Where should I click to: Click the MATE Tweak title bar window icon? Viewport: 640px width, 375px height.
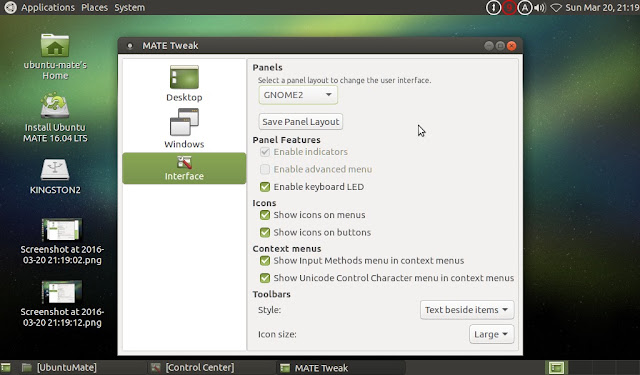pos(130,46)
